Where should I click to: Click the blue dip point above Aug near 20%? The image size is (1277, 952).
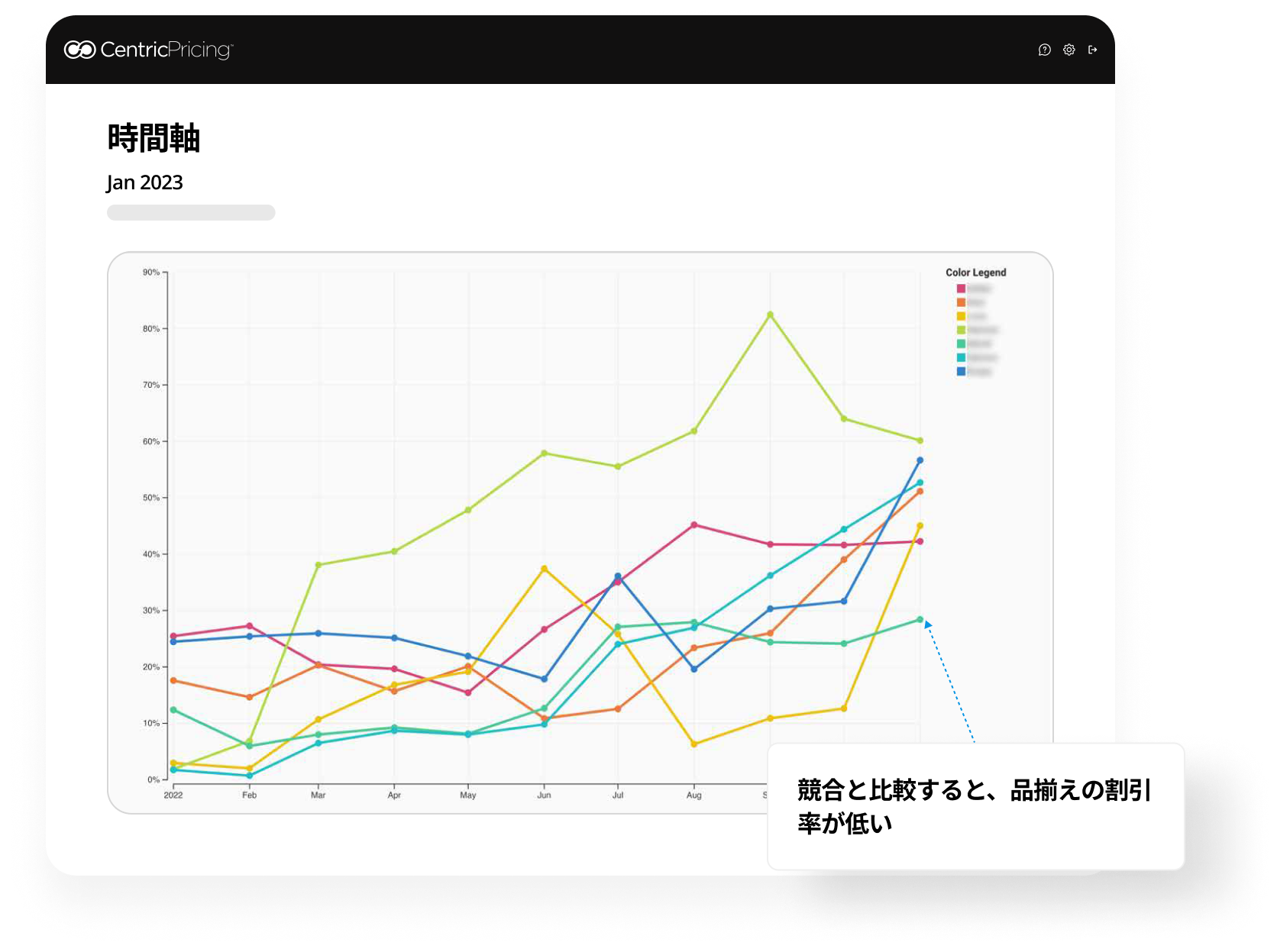[x=693, y=669]
